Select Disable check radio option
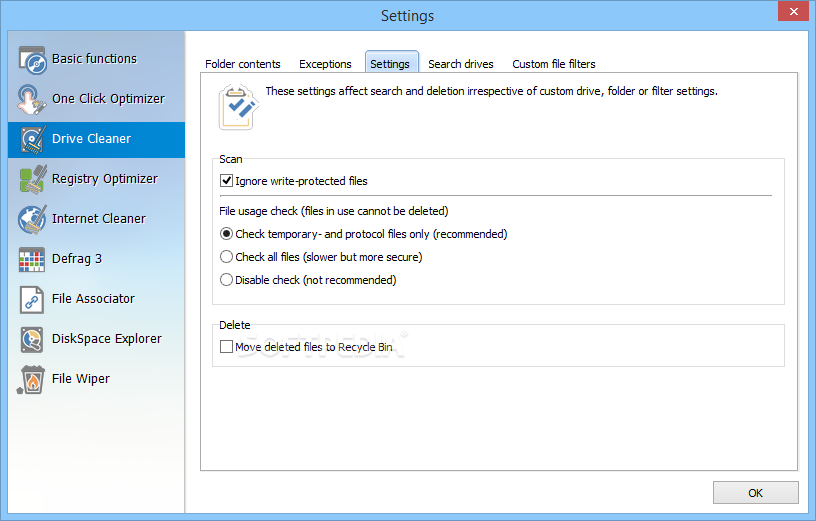The image size is (816, 521). coord(226,279)
